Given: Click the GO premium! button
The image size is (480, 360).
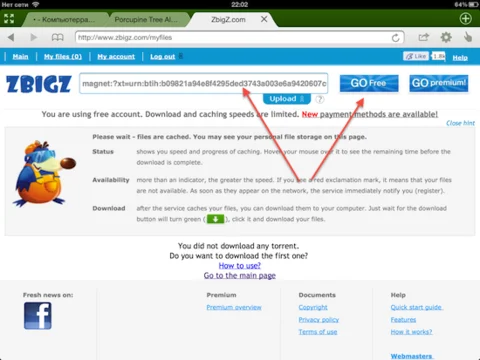Looking at the screenshot, I should pos(439,83).
